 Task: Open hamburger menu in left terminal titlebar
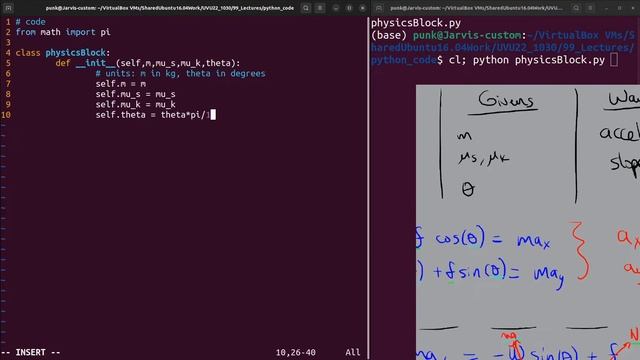tap(320, 8)
